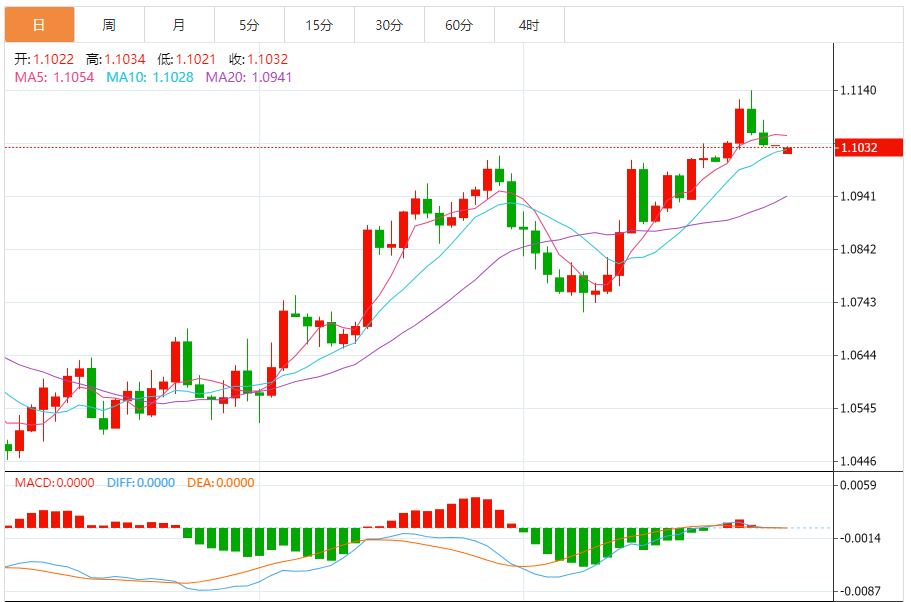911x602 pixels.
Task: Show the 60分 chart tab
Action: pos(459,25)
